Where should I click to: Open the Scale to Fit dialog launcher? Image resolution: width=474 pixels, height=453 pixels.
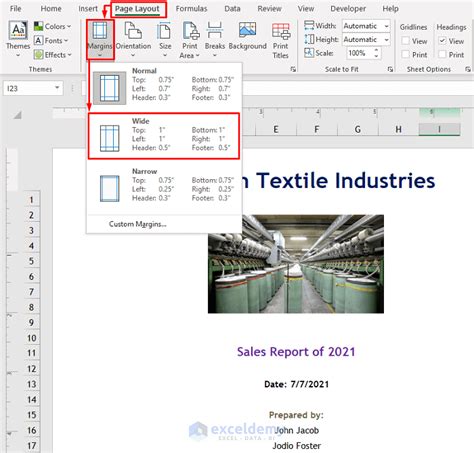pyautogui.click(x=390, y=69)
